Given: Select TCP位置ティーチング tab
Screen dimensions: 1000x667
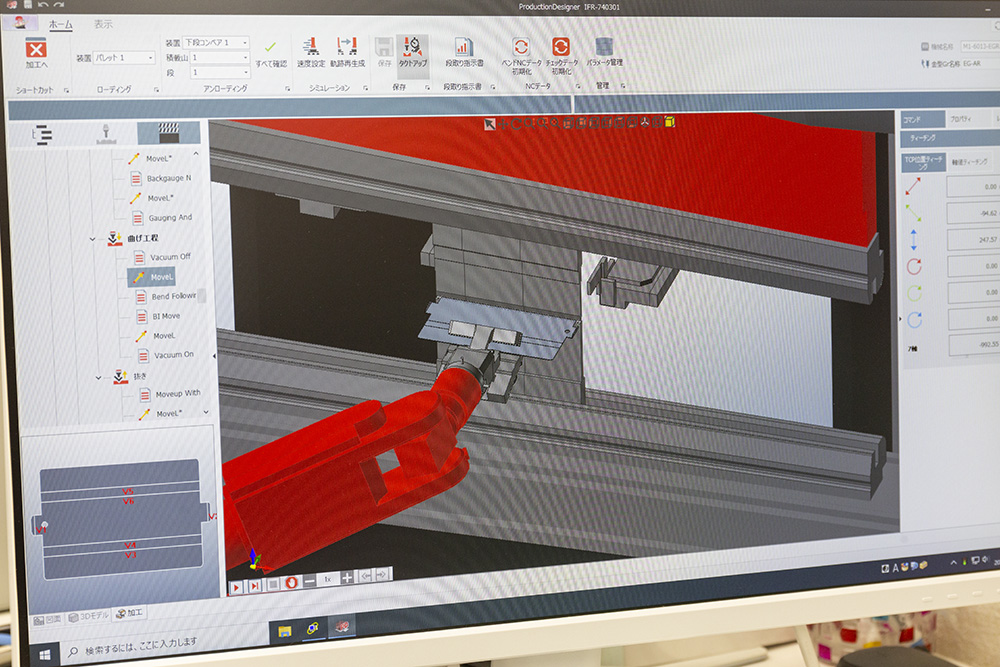Looking at the screenshot, I should [x=922, y=162].
